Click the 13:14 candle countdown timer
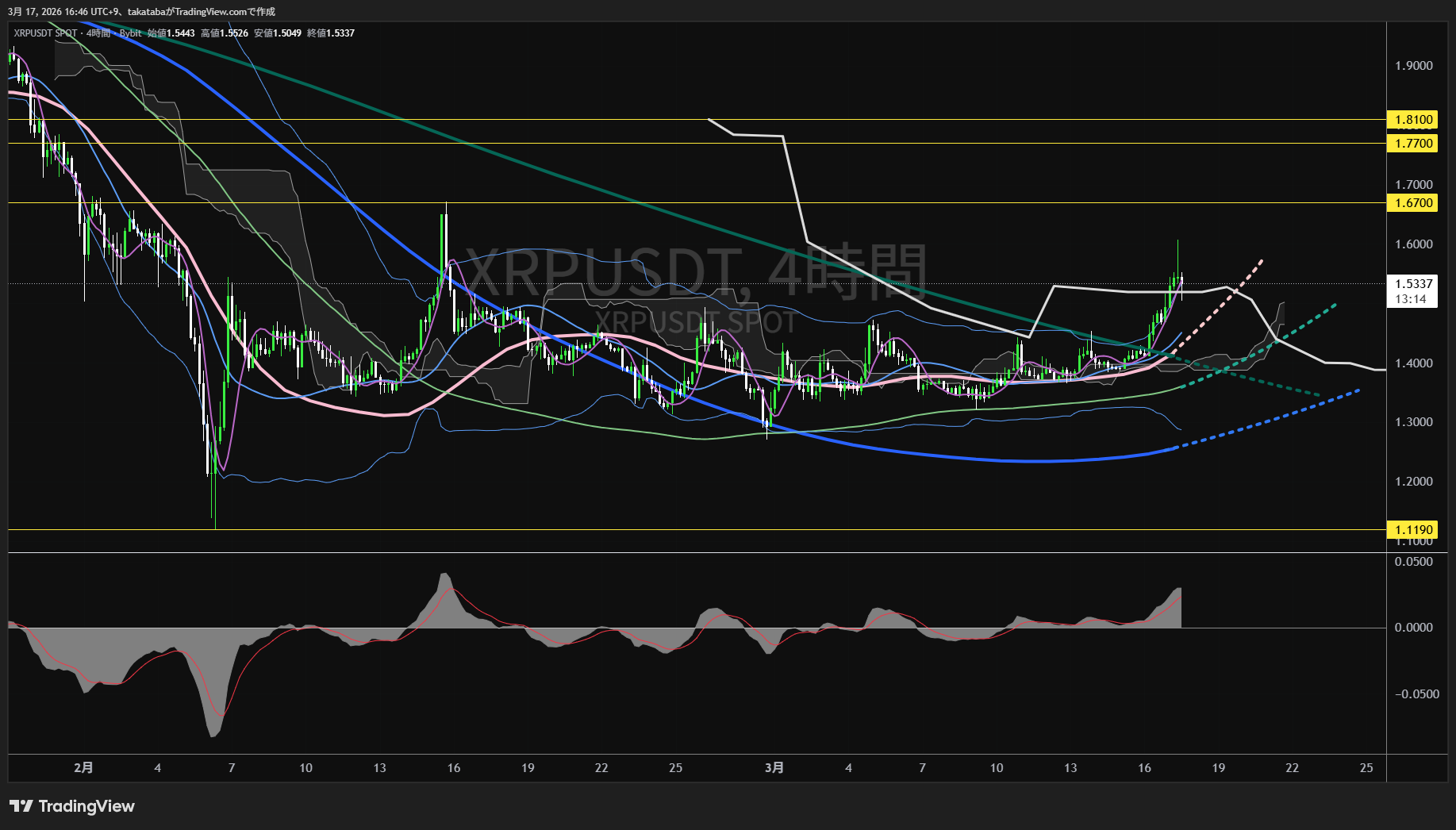1456x830 pixels. pos(1411,299)
